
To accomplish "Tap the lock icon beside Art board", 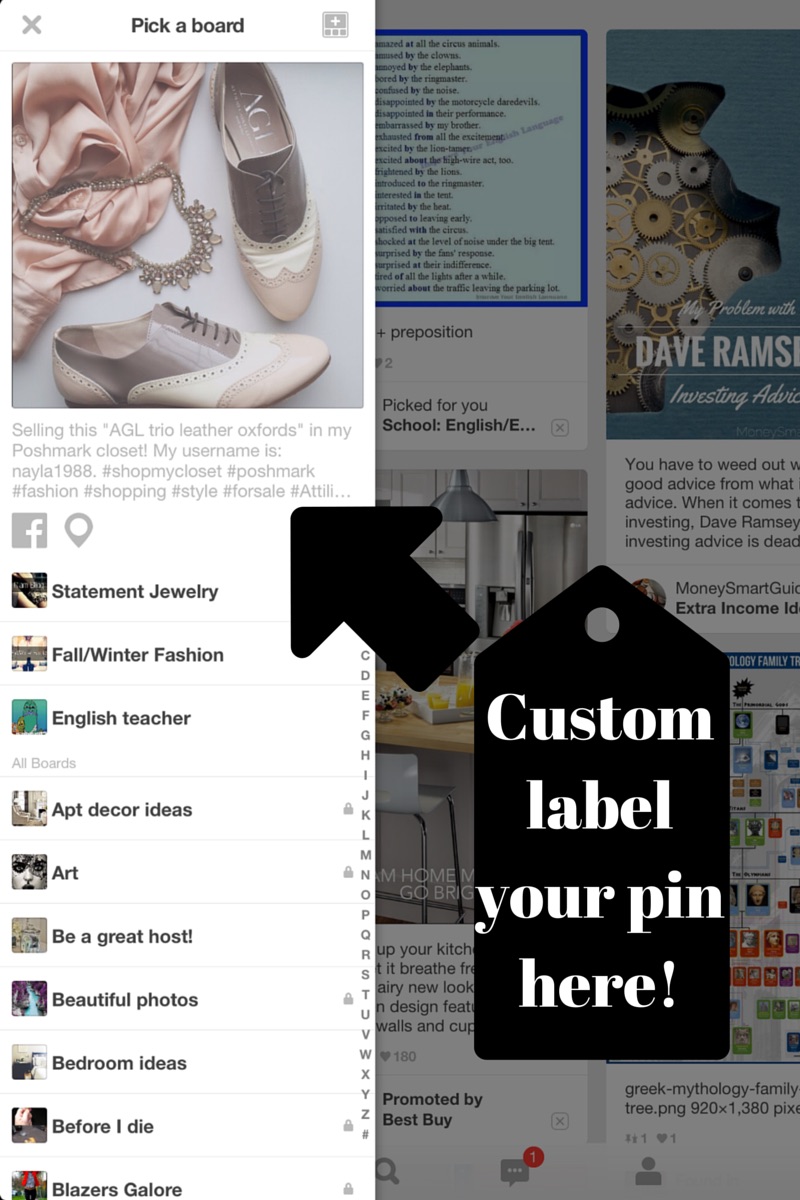I will coord(348,872).
